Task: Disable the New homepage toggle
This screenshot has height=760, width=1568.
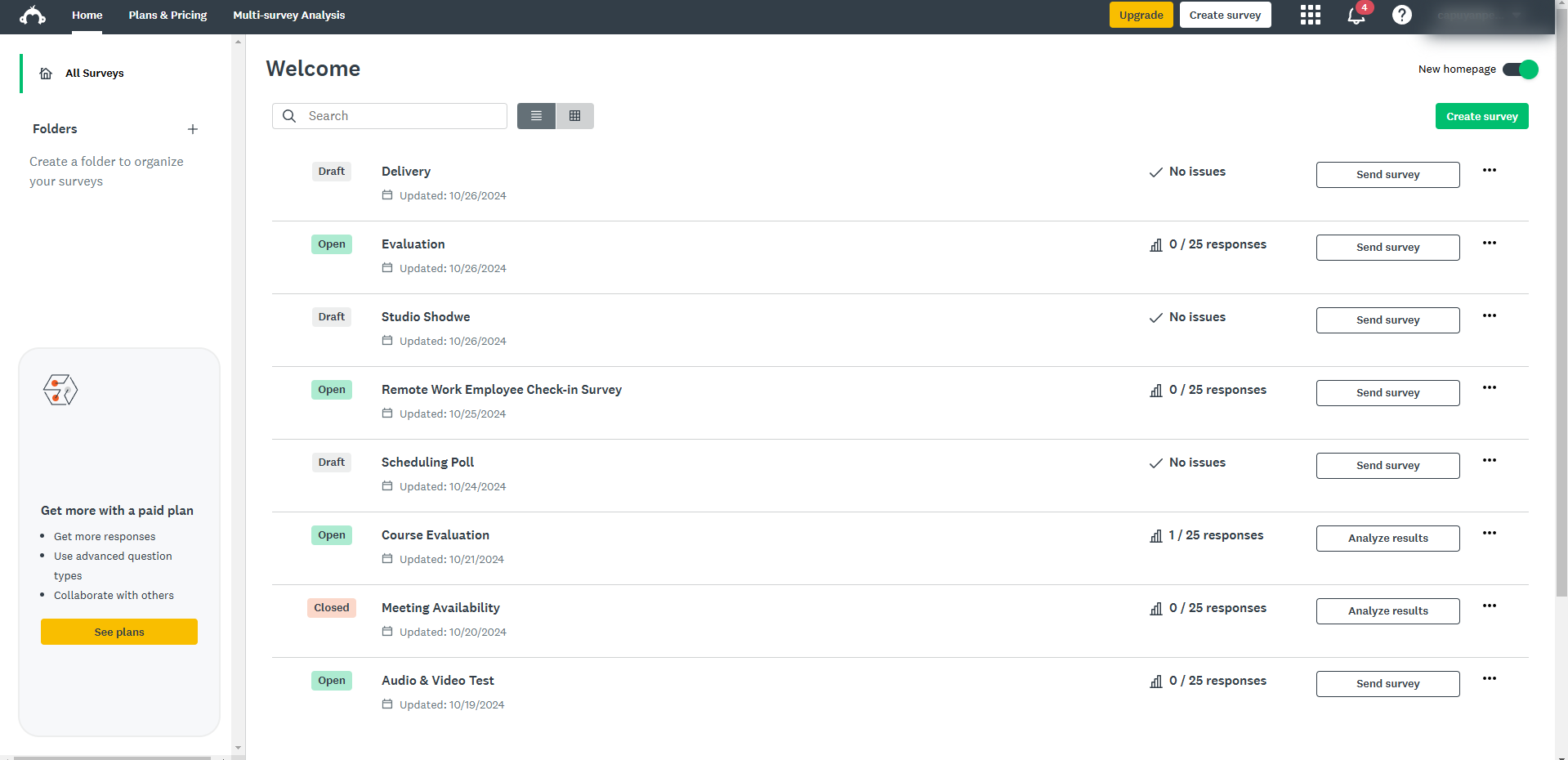Action: 1520,69
